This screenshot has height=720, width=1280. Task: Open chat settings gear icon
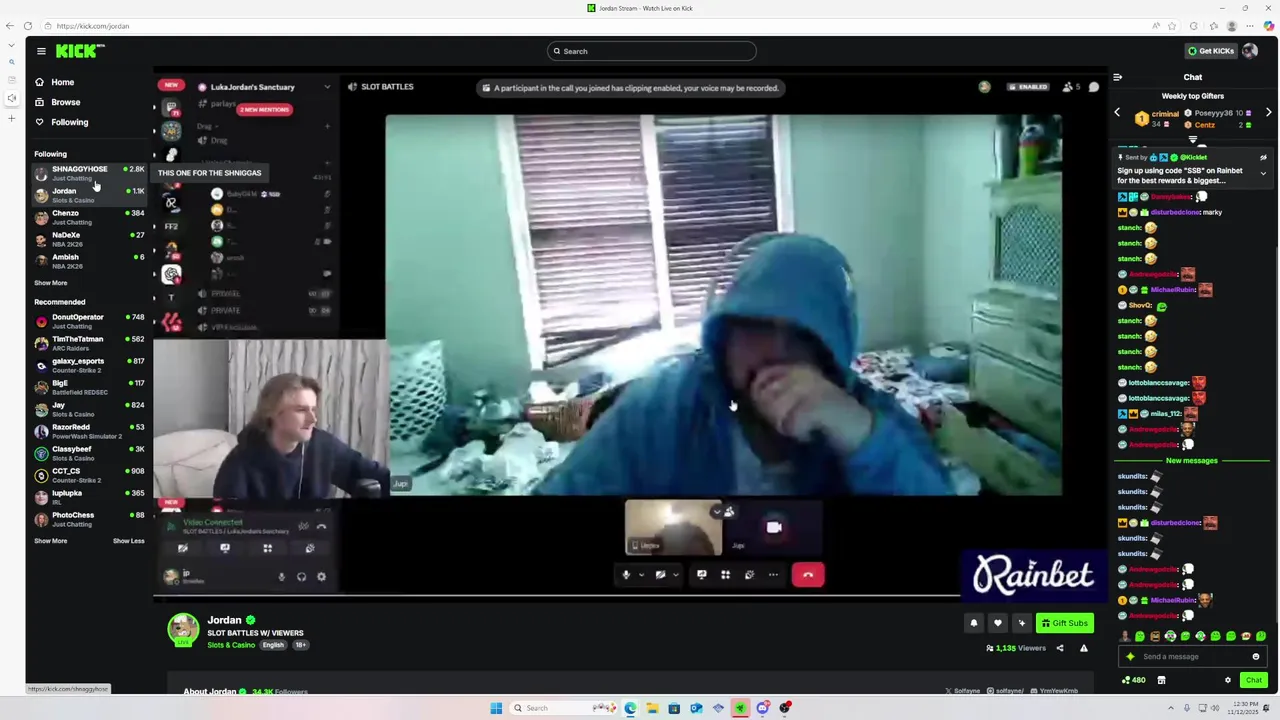1228,680
